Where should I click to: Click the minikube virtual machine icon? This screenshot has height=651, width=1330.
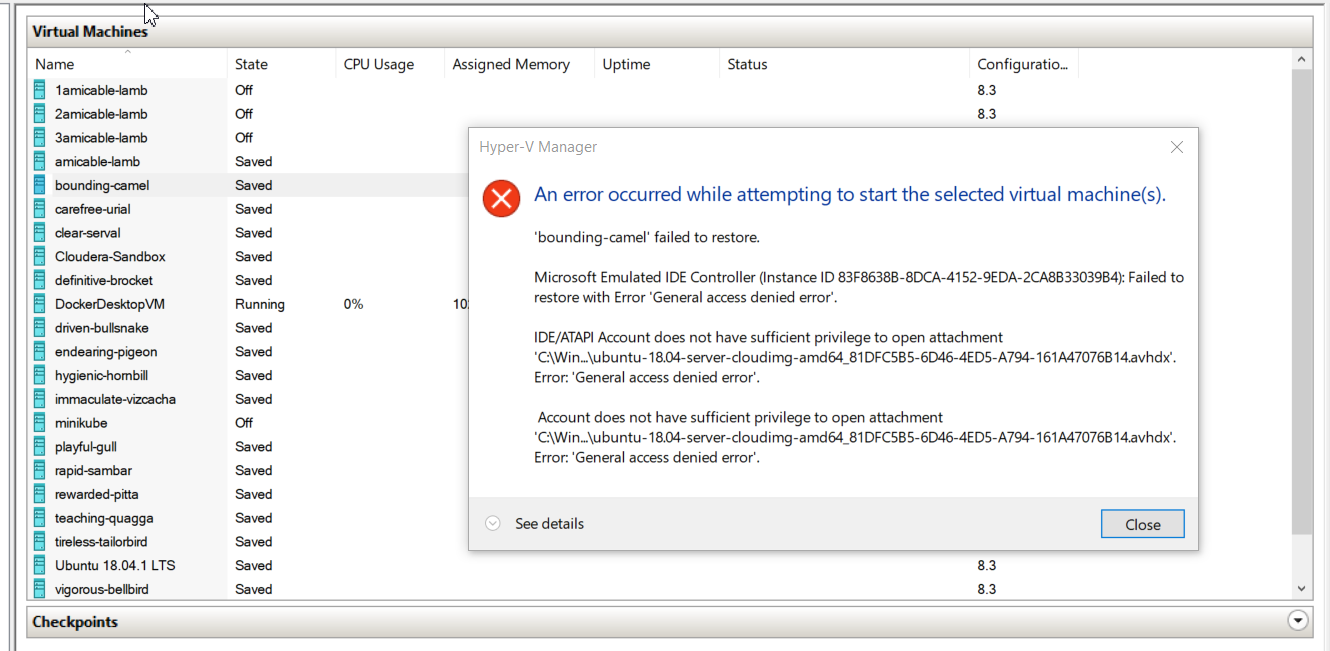pyautogui.click(x=39, y=423)
